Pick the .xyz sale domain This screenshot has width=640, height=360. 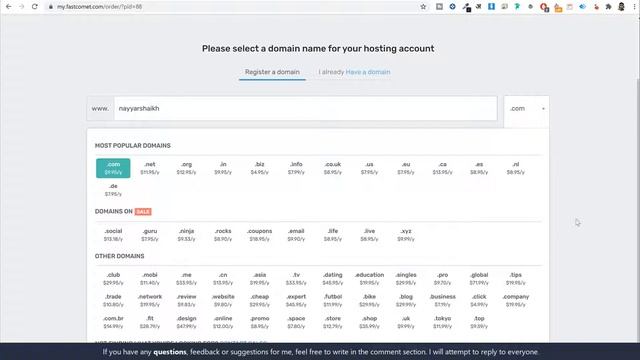406,235
